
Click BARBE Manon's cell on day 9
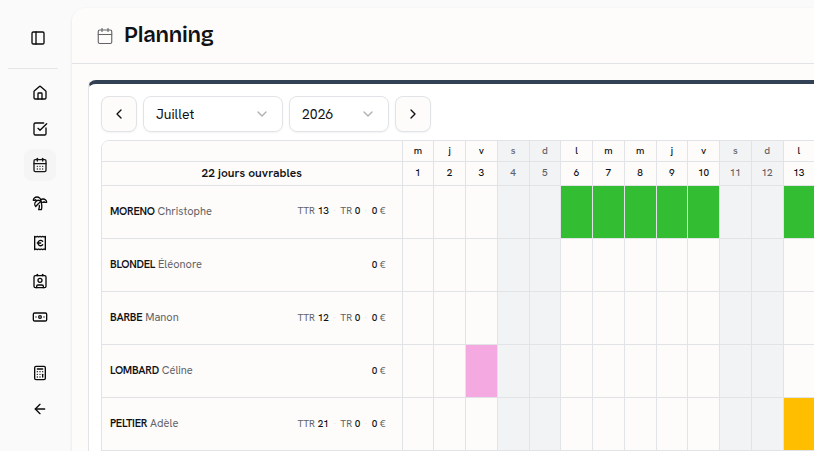pyautogui.click(x=672, y=318)
